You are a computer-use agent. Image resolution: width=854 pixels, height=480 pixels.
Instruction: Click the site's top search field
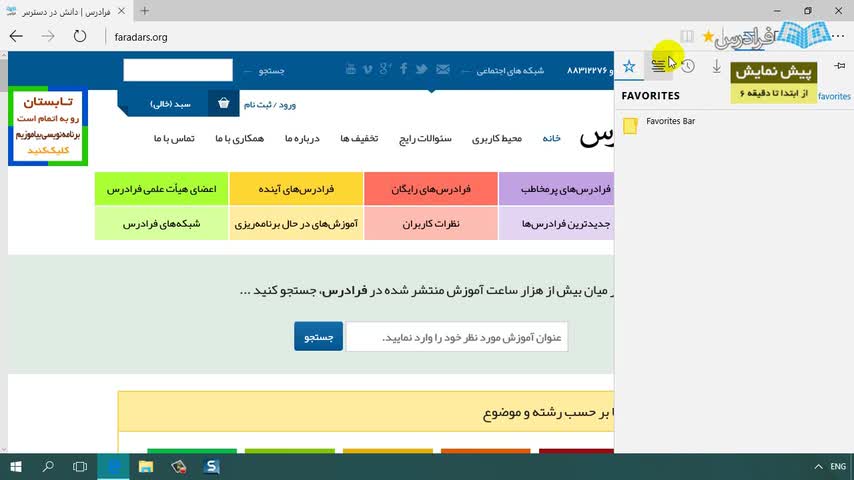tap(178, 70)
